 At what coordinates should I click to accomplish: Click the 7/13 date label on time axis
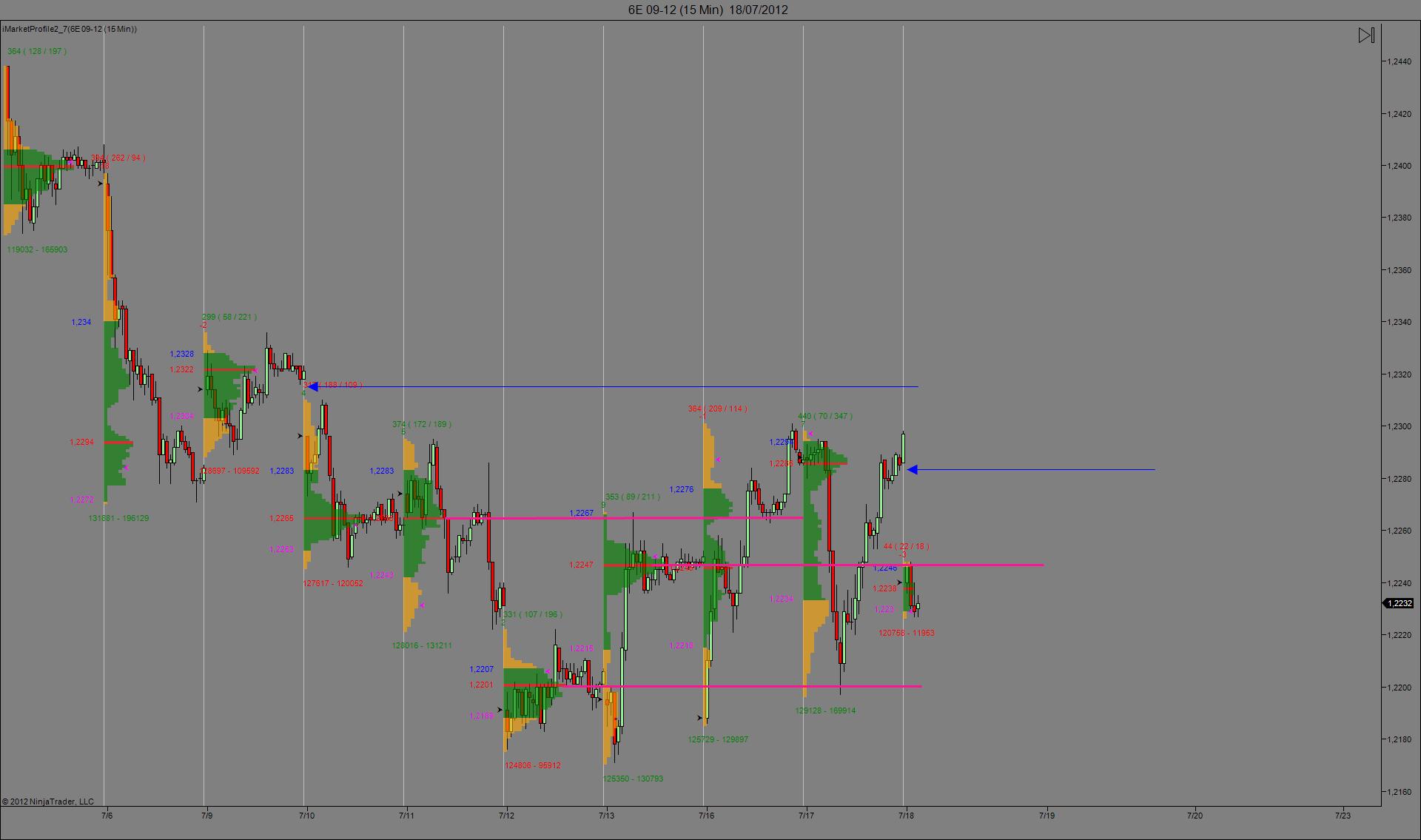606,816
